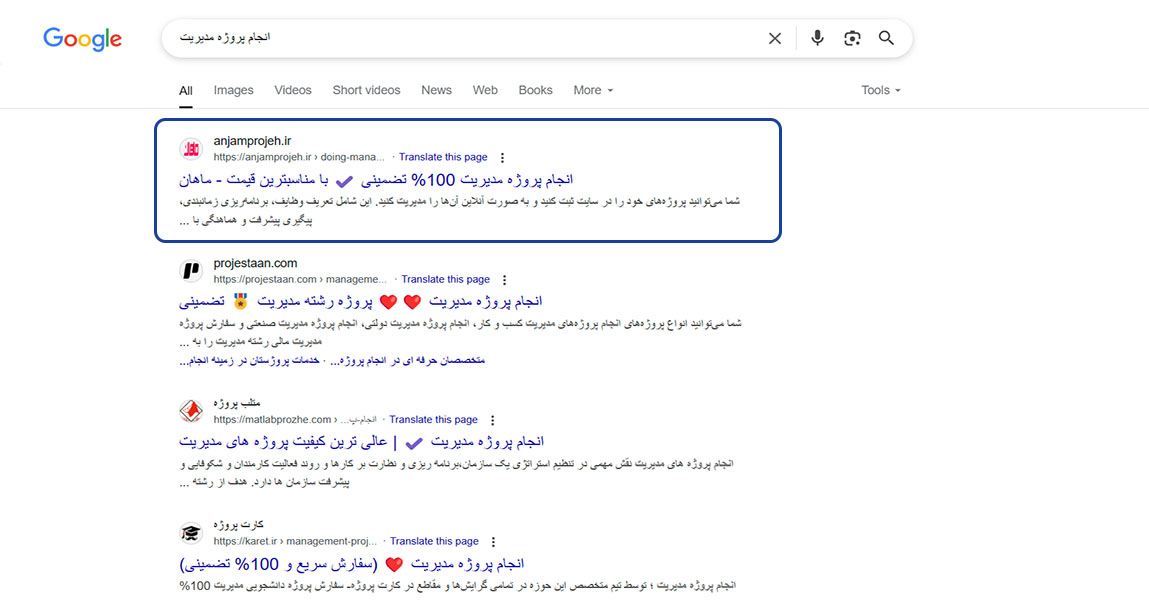Translate the matlabprozhe.com page

coord(433,420)
